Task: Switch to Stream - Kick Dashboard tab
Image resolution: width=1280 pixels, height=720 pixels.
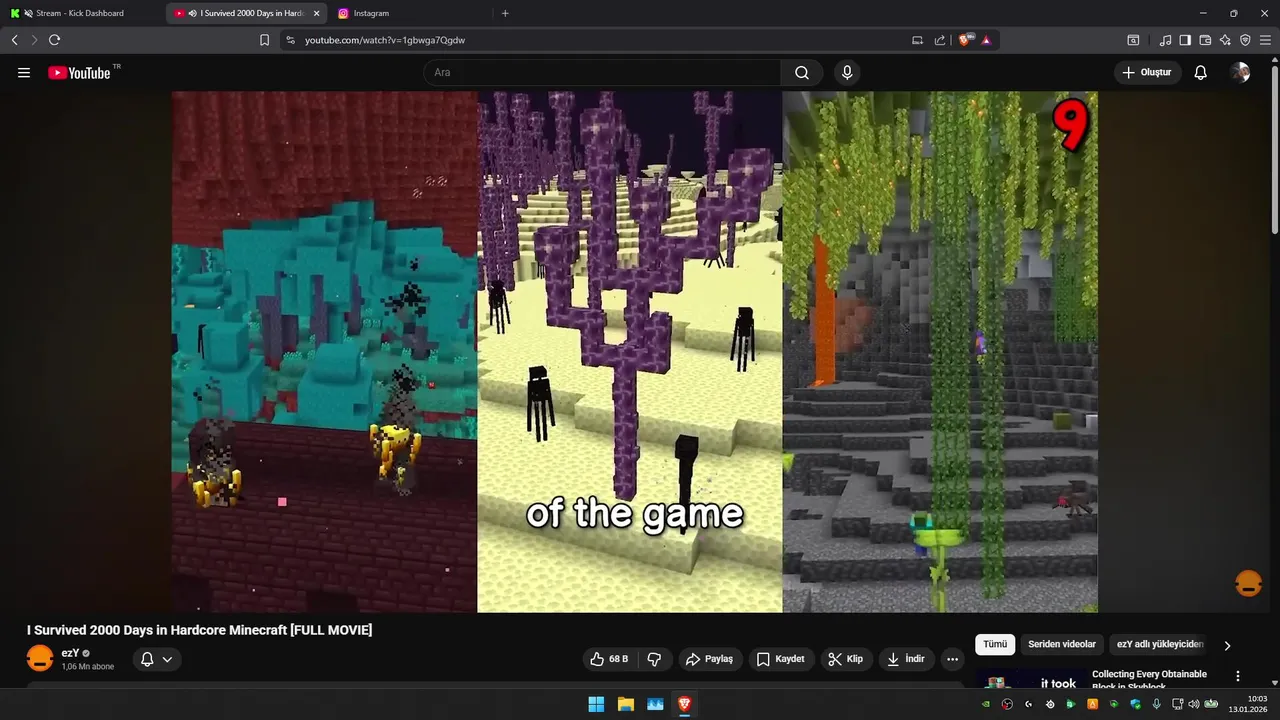Action: click(x=80, y=13)
